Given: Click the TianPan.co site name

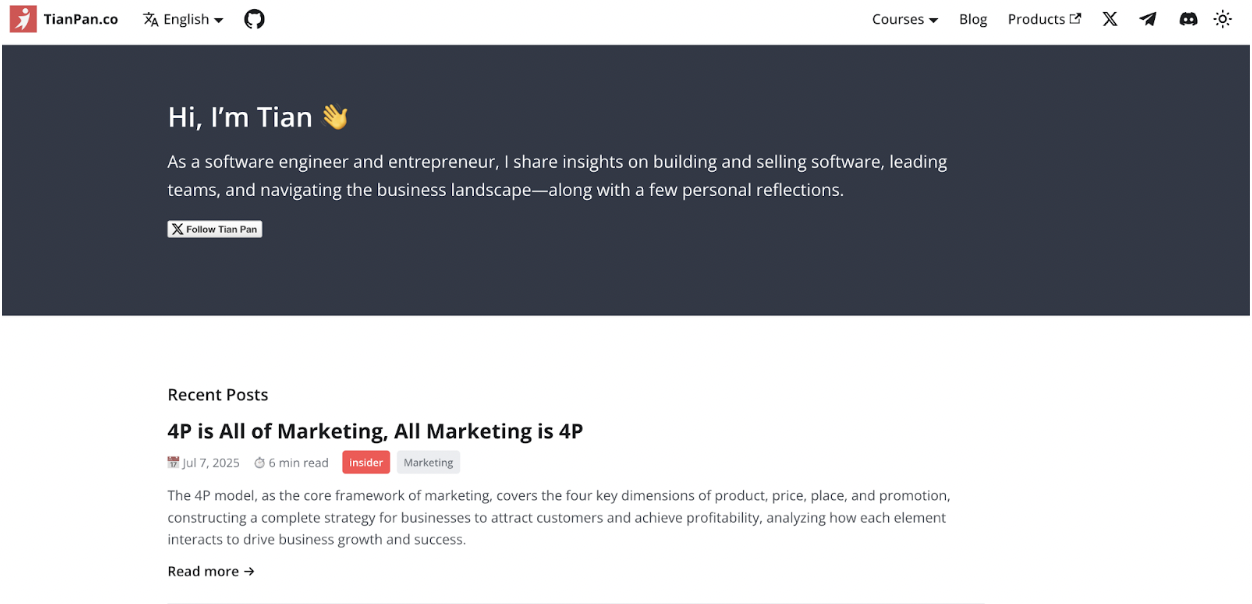Looking at the screenshot, I should pyautogui.click(x=81, y=19).
